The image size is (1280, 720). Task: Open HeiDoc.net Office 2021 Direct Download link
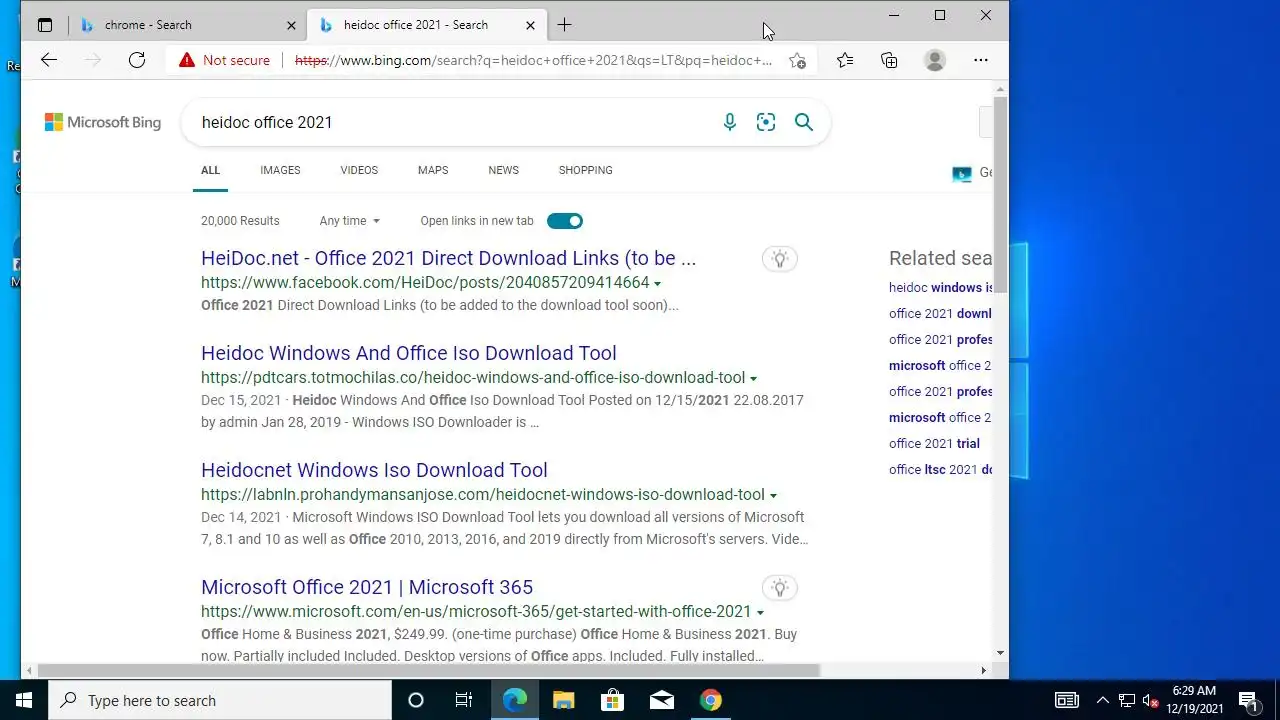pos(448,258)
